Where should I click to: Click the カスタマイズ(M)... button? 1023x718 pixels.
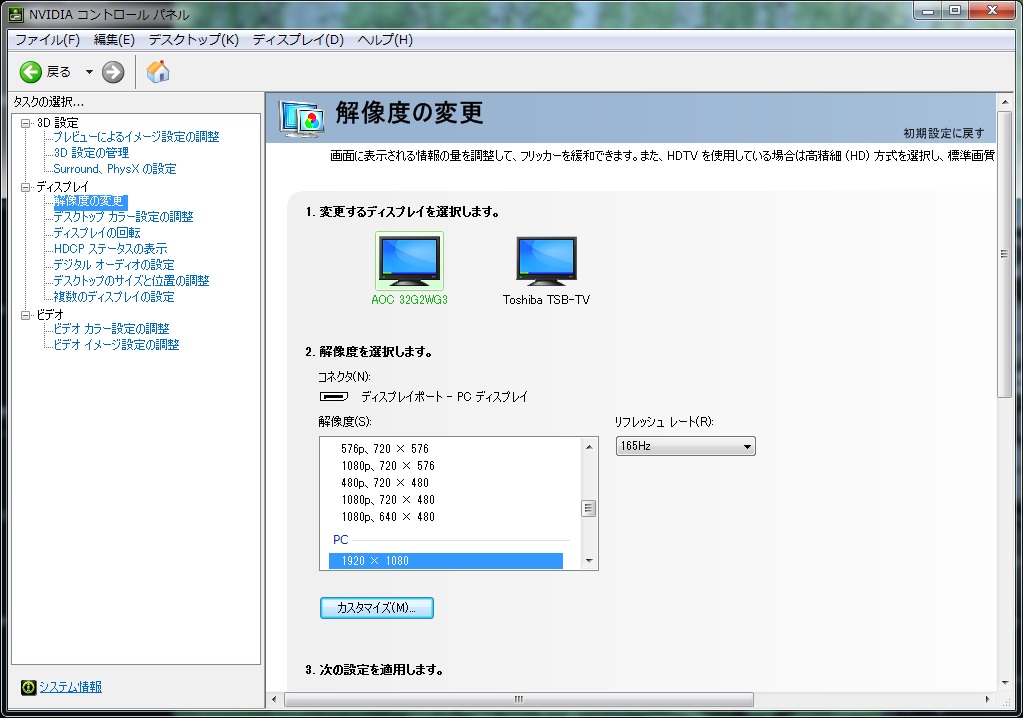click(x=376, y=608)
